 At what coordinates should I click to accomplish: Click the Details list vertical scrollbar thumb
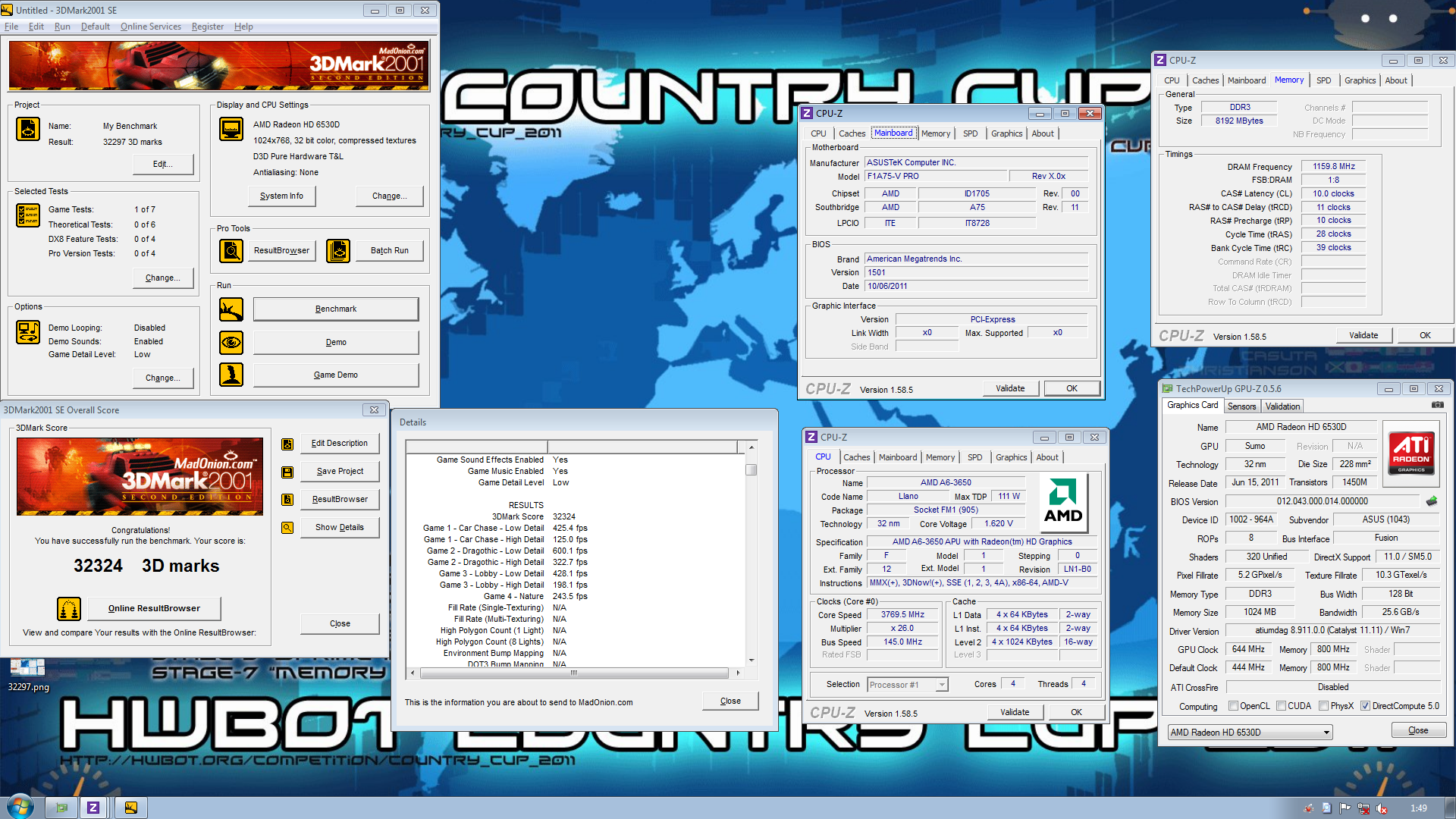click(751, 470)
